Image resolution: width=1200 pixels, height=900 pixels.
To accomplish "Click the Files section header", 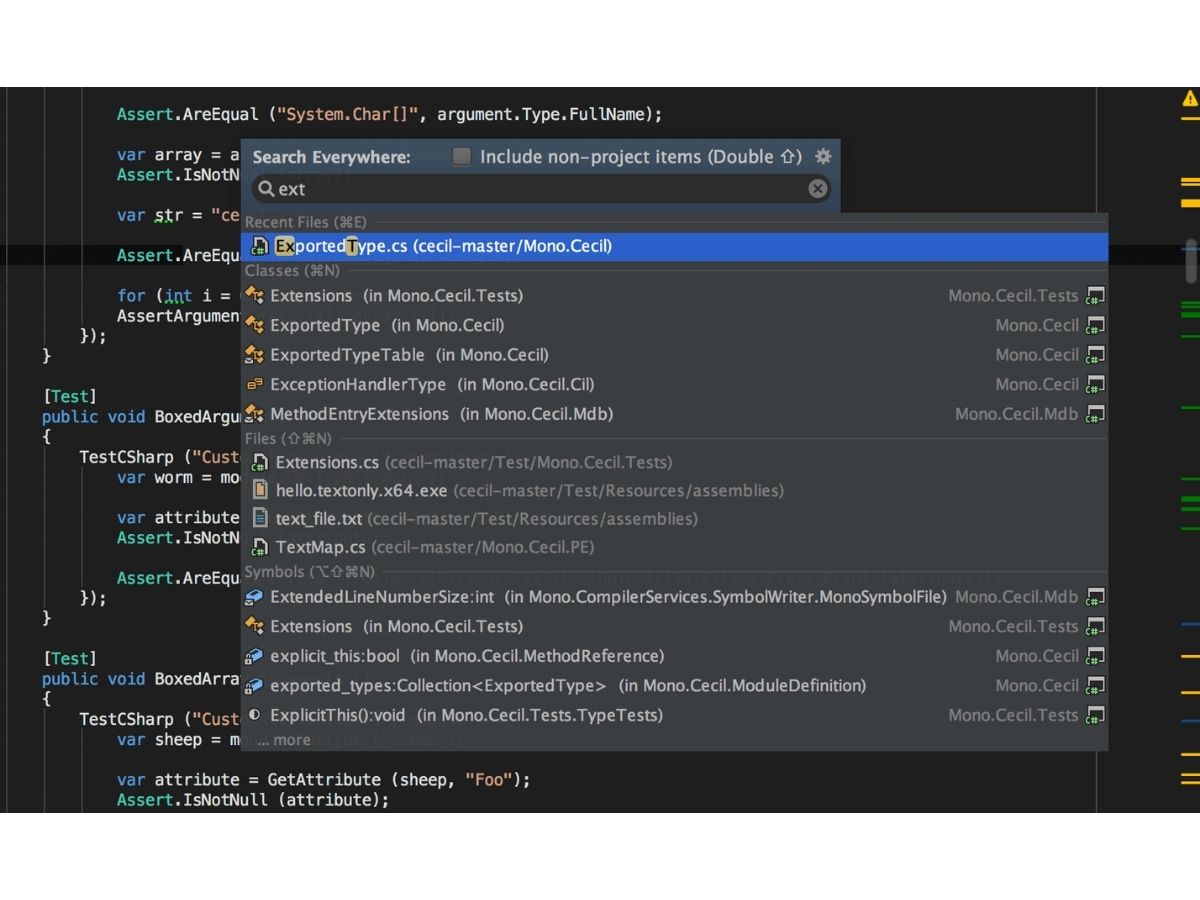I will click(288, 438).
